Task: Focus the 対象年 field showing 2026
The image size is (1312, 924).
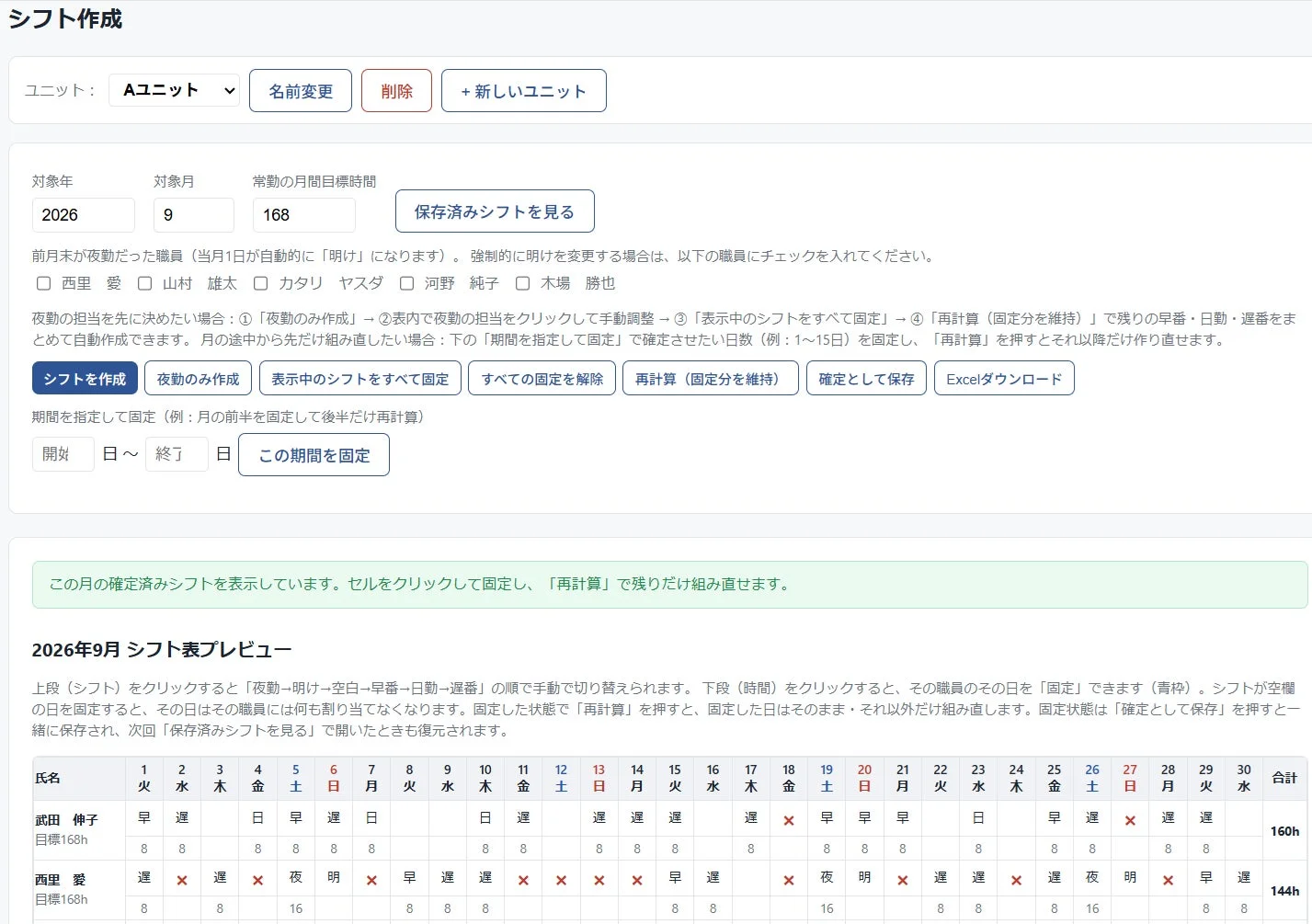Action: (x=84, y=215)
